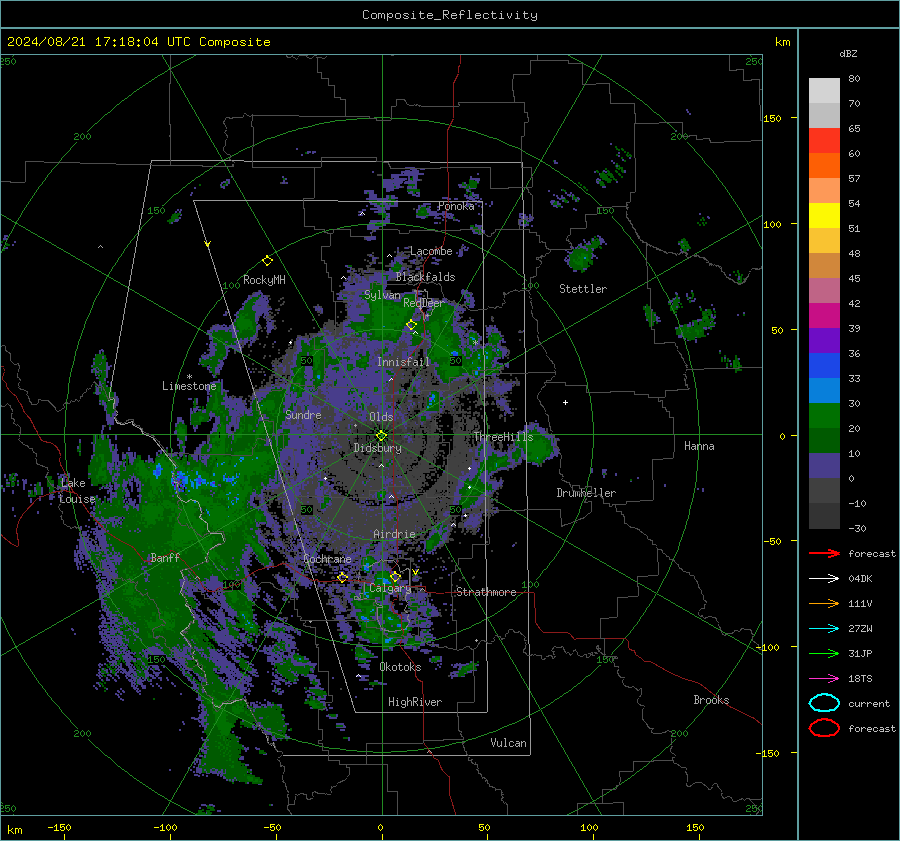Click the Olds label
Screen dimensions: 900x841
[x=381, y=417]
